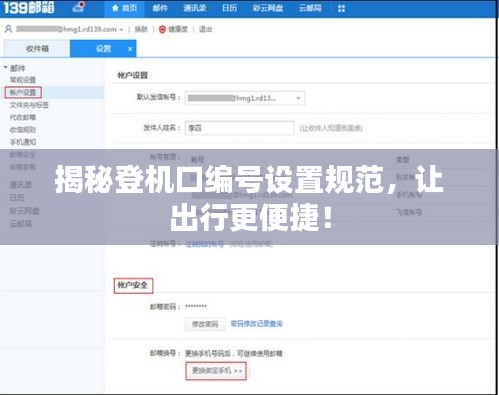This screenshot has height=395, width=499.
Task: Select 帐户设置 in the sidebar
Action: [23, 92]
